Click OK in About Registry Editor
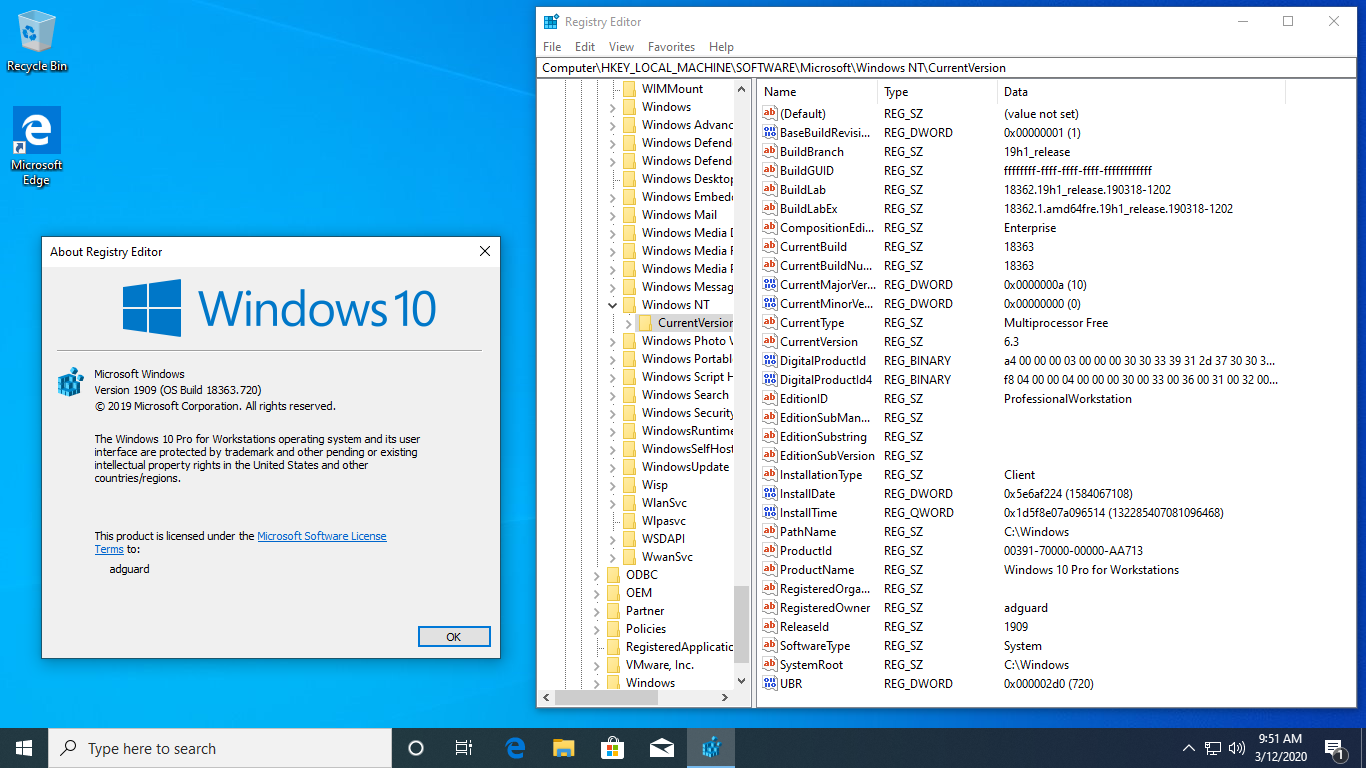 [454, 636]
